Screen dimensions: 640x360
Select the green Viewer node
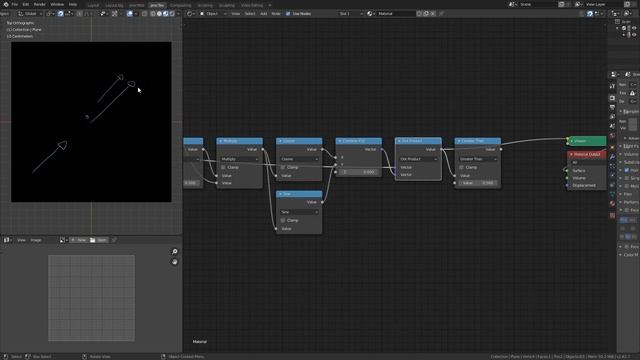(587, 141)
